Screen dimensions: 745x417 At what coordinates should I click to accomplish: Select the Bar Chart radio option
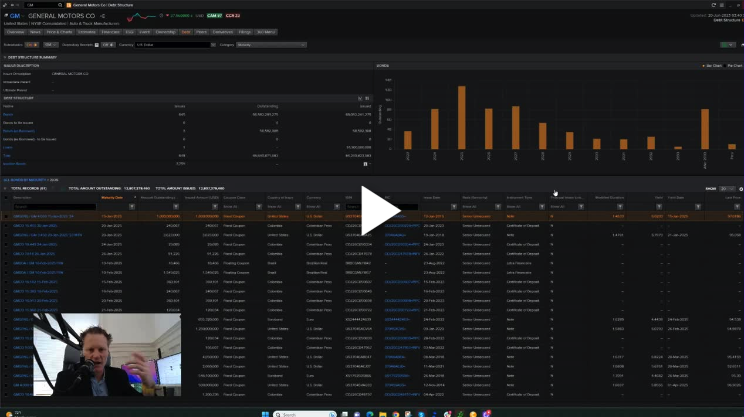click(704, 66)
